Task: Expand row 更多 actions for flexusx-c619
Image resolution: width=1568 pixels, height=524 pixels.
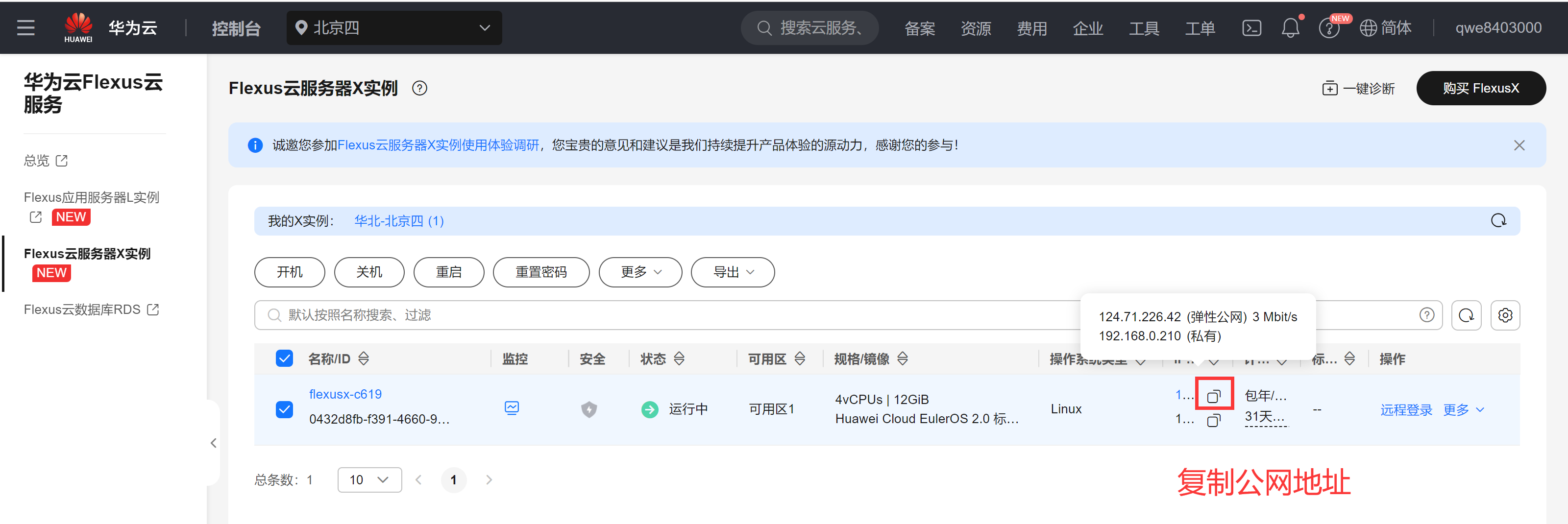Action: point(1463,409)
